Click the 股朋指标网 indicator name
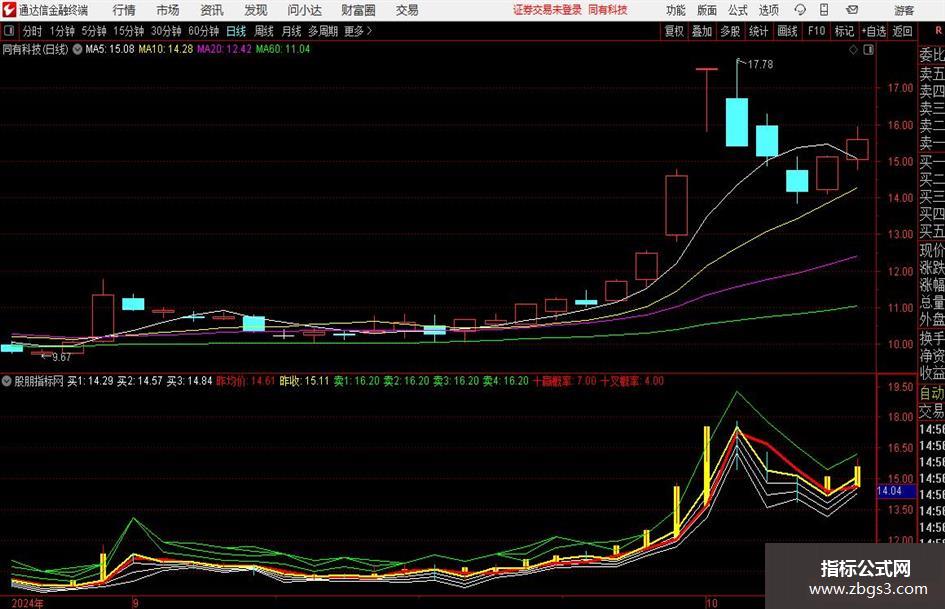 coord(39,381)
